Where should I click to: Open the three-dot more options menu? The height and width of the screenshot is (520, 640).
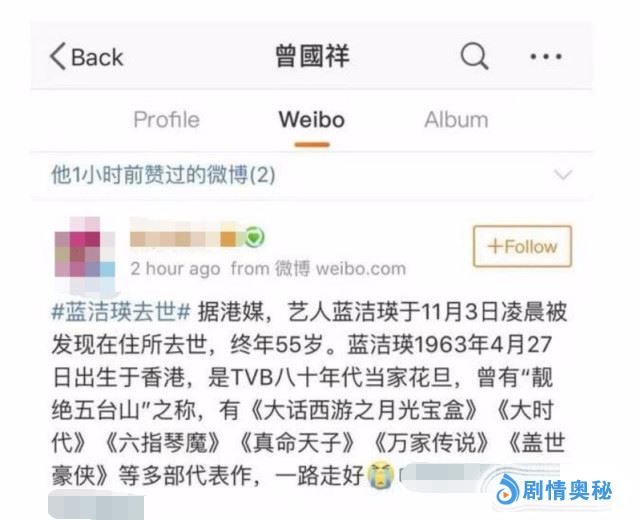click(546, 56)
